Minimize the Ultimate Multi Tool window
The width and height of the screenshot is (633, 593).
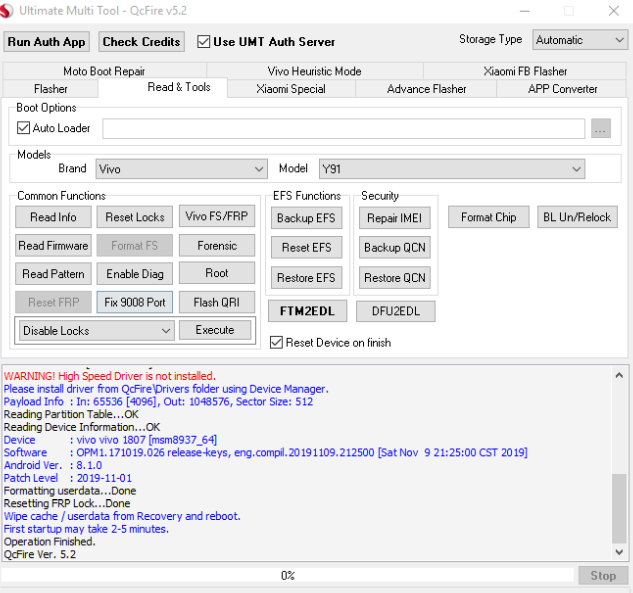524,11
